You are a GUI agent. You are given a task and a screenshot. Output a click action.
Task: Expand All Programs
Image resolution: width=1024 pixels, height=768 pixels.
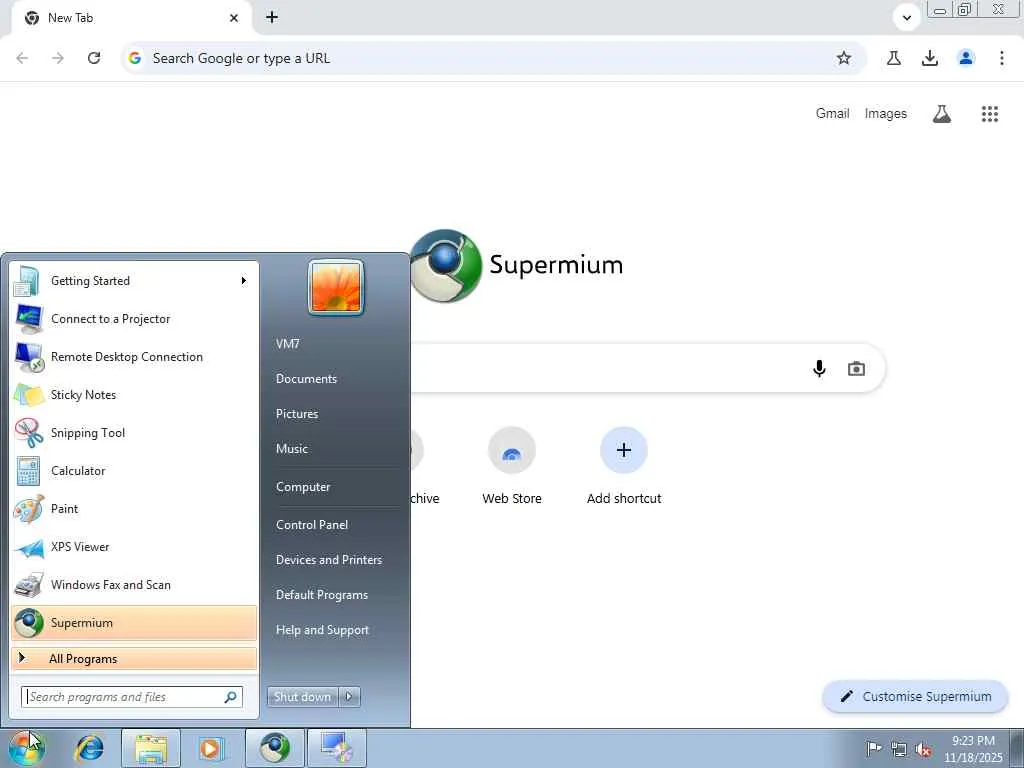pos(134,658)
